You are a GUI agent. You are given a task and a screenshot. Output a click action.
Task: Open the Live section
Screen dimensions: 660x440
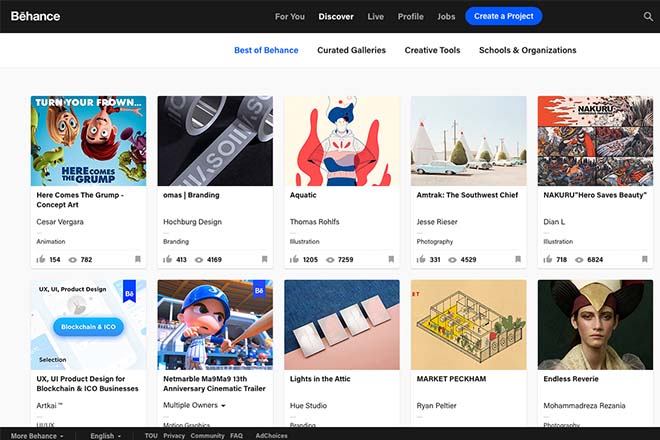(x=375, y=16)
